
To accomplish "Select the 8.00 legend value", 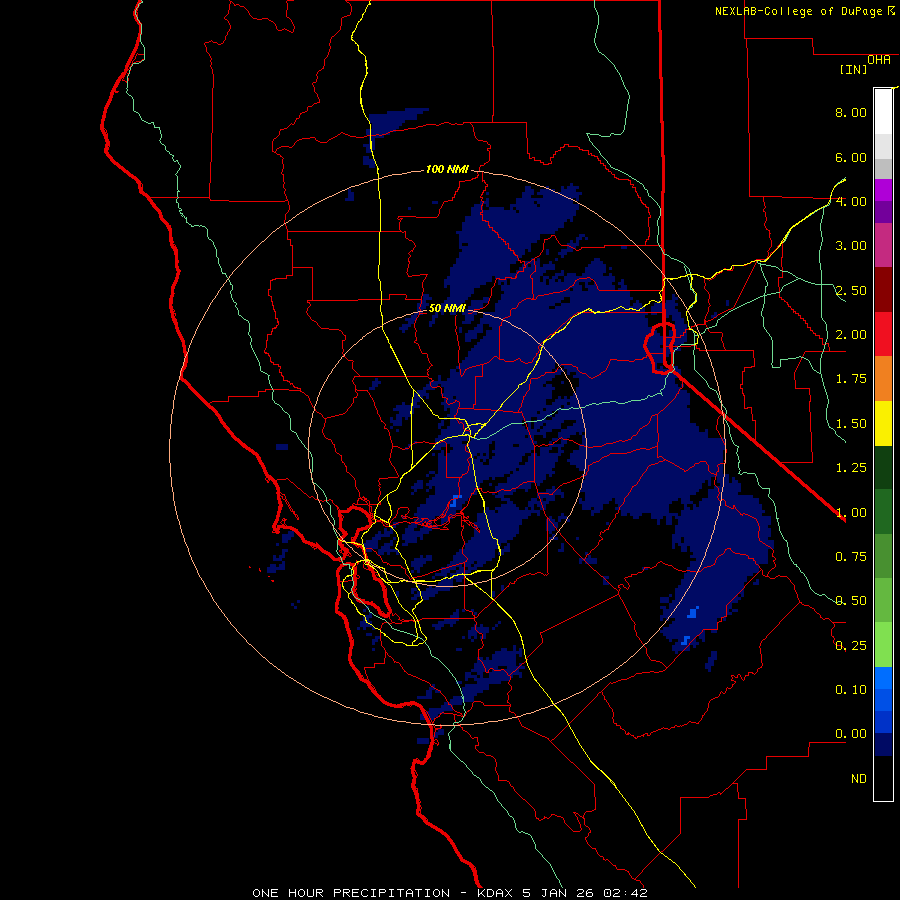I will 851,112.
